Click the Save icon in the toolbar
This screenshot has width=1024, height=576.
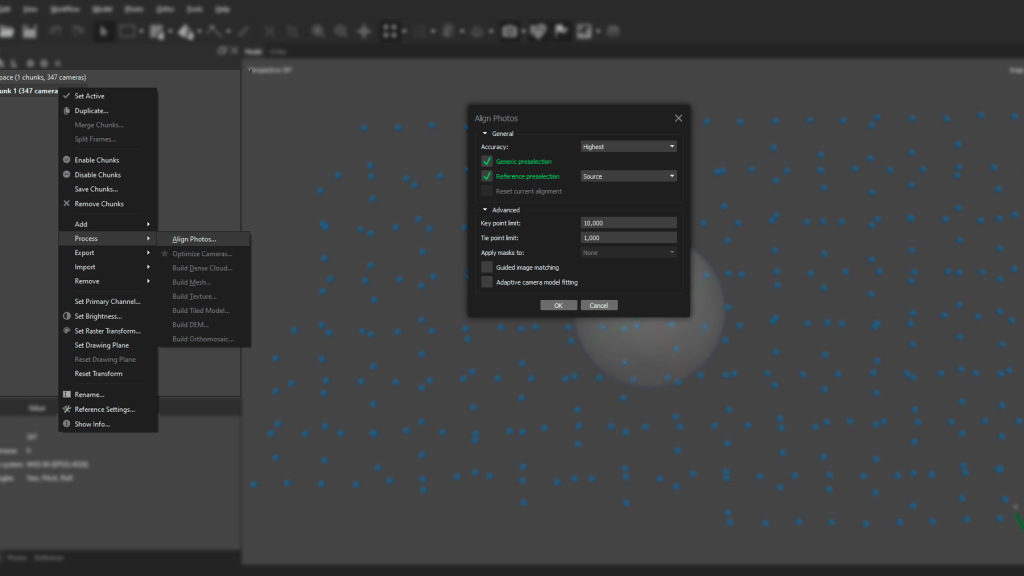pyautogui.click(x=30, y=32)
